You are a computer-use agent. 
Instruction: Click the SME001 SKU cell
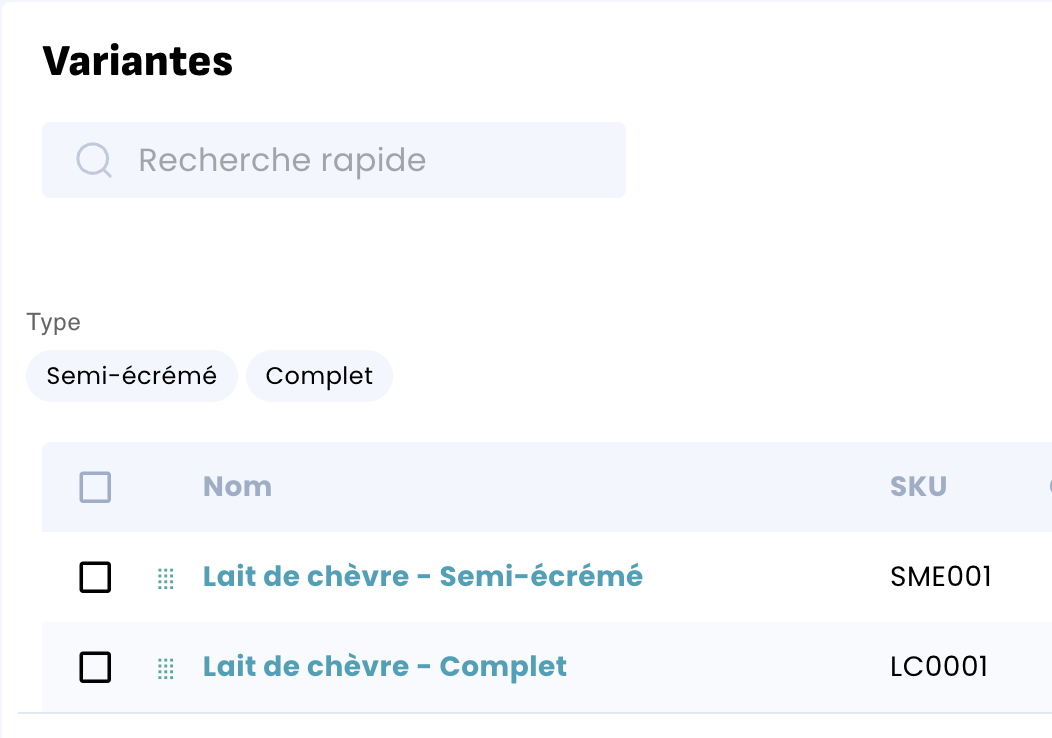click(940, 577)
